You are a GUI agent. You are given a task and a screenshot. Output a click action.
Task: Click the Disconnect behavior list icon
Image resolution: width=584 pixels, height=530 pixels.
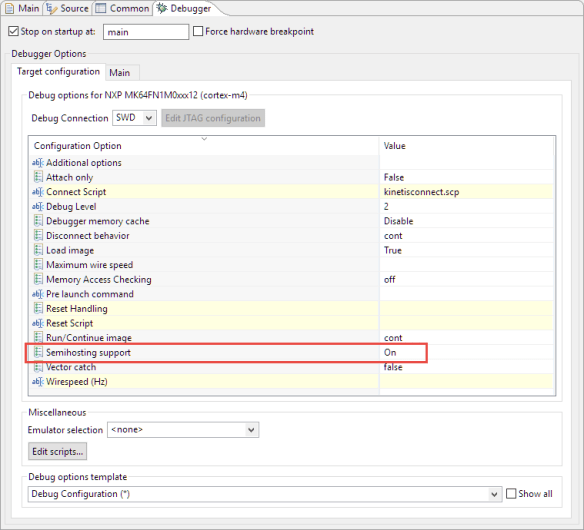(x=38, y=235)
